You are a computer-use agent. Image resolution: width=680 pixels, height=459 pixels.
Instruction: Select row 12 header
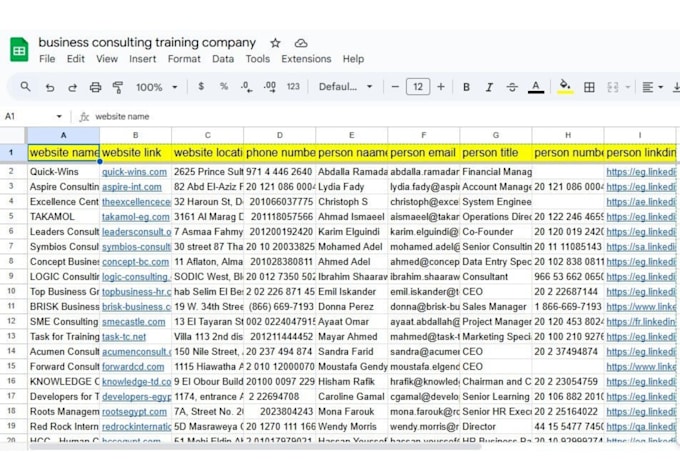(11, 321)
